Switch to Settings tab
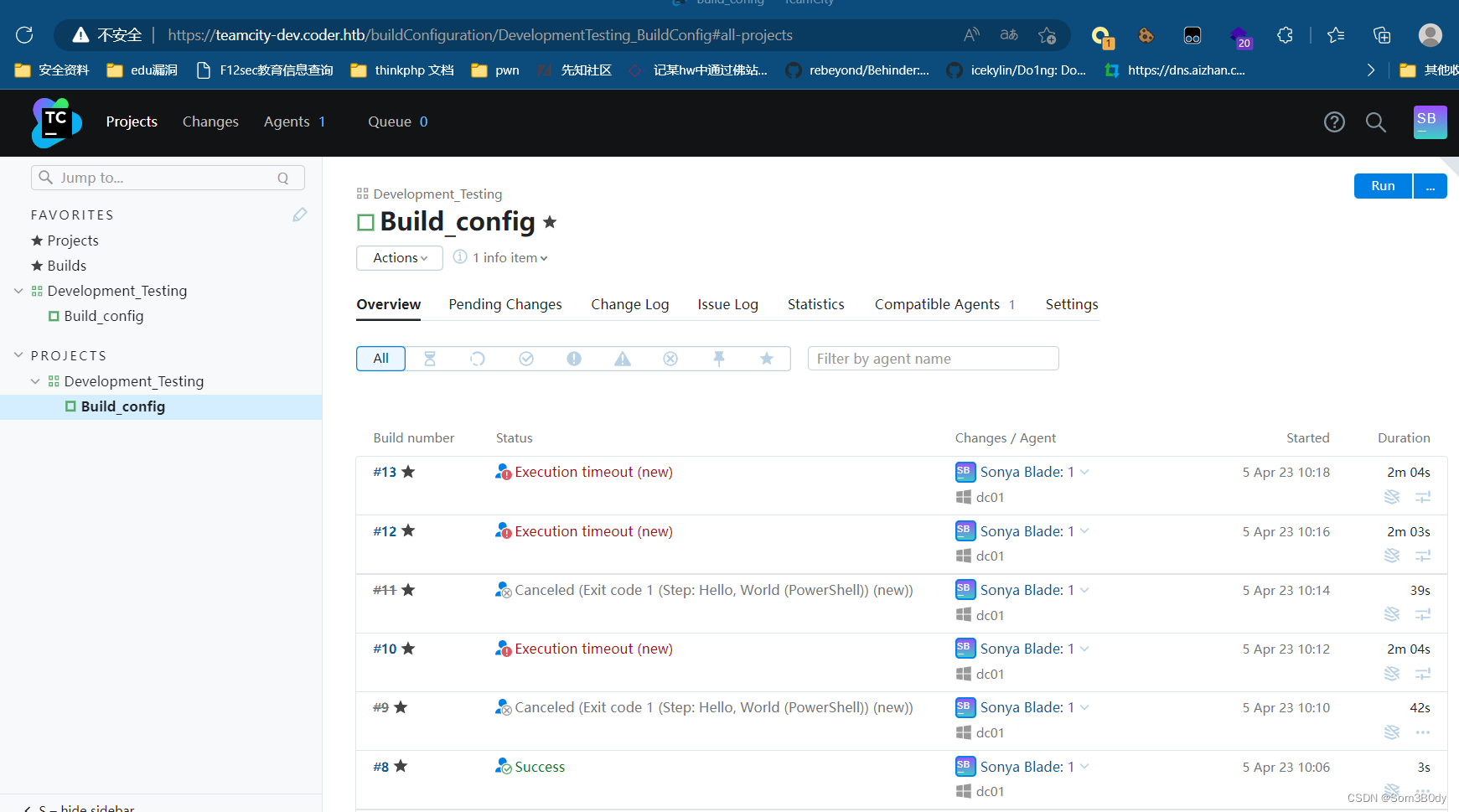This screenshot has height=812, width=1459. tap(1072, 304)
